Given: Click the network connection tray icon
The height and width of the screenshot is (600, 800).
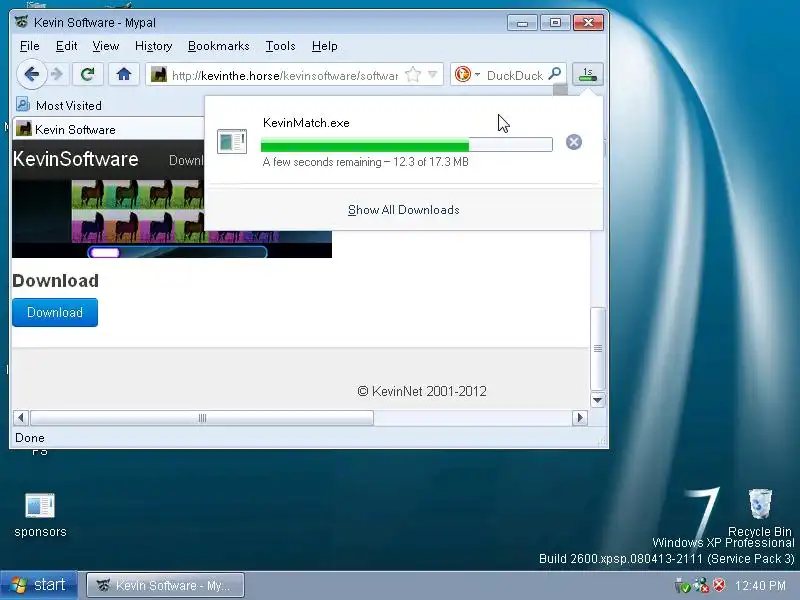Looking at the screenshot, I should click(701, 585).
